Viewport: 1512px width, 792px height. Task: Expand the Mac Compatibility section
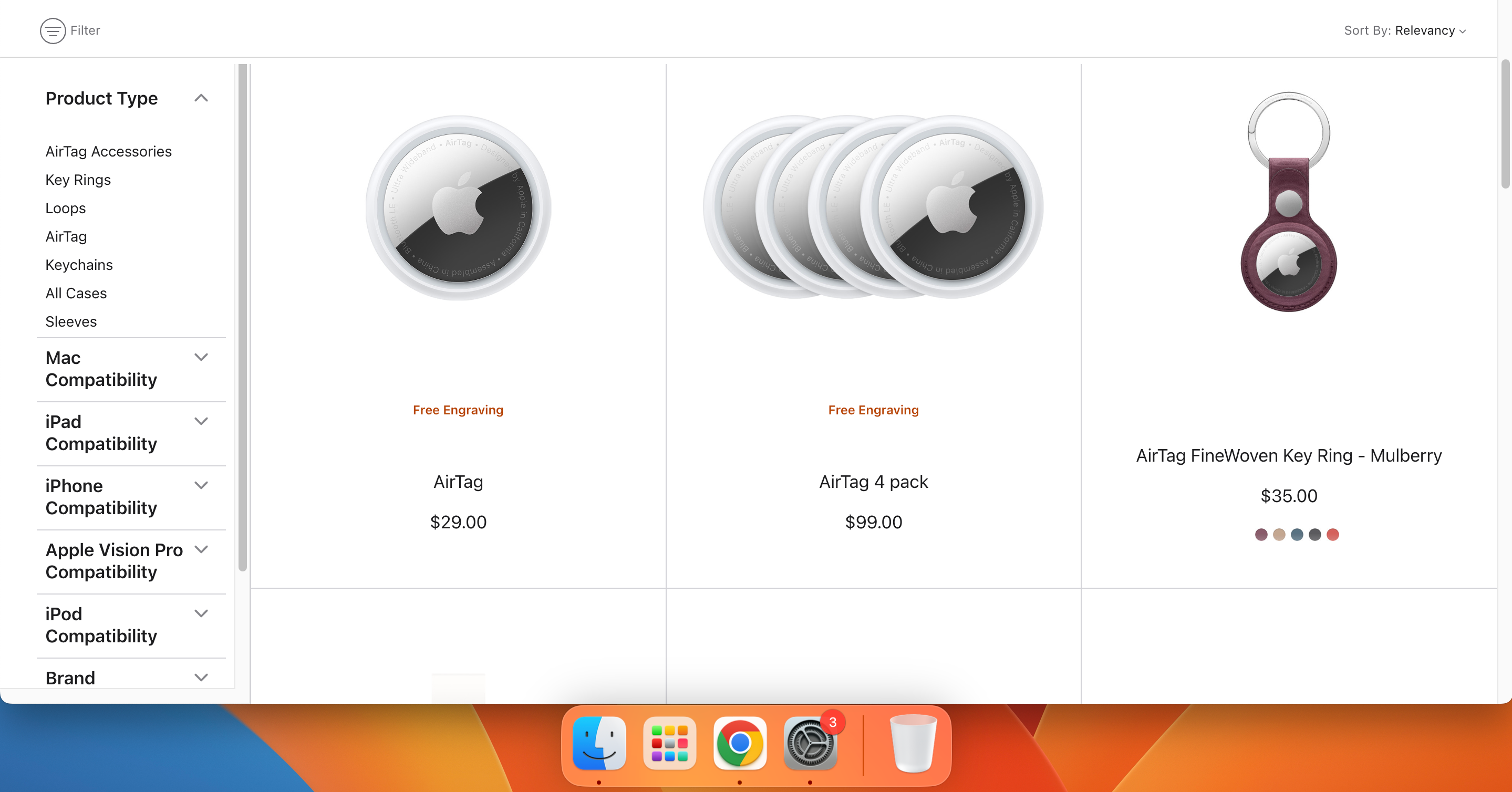tap(201, 357)
